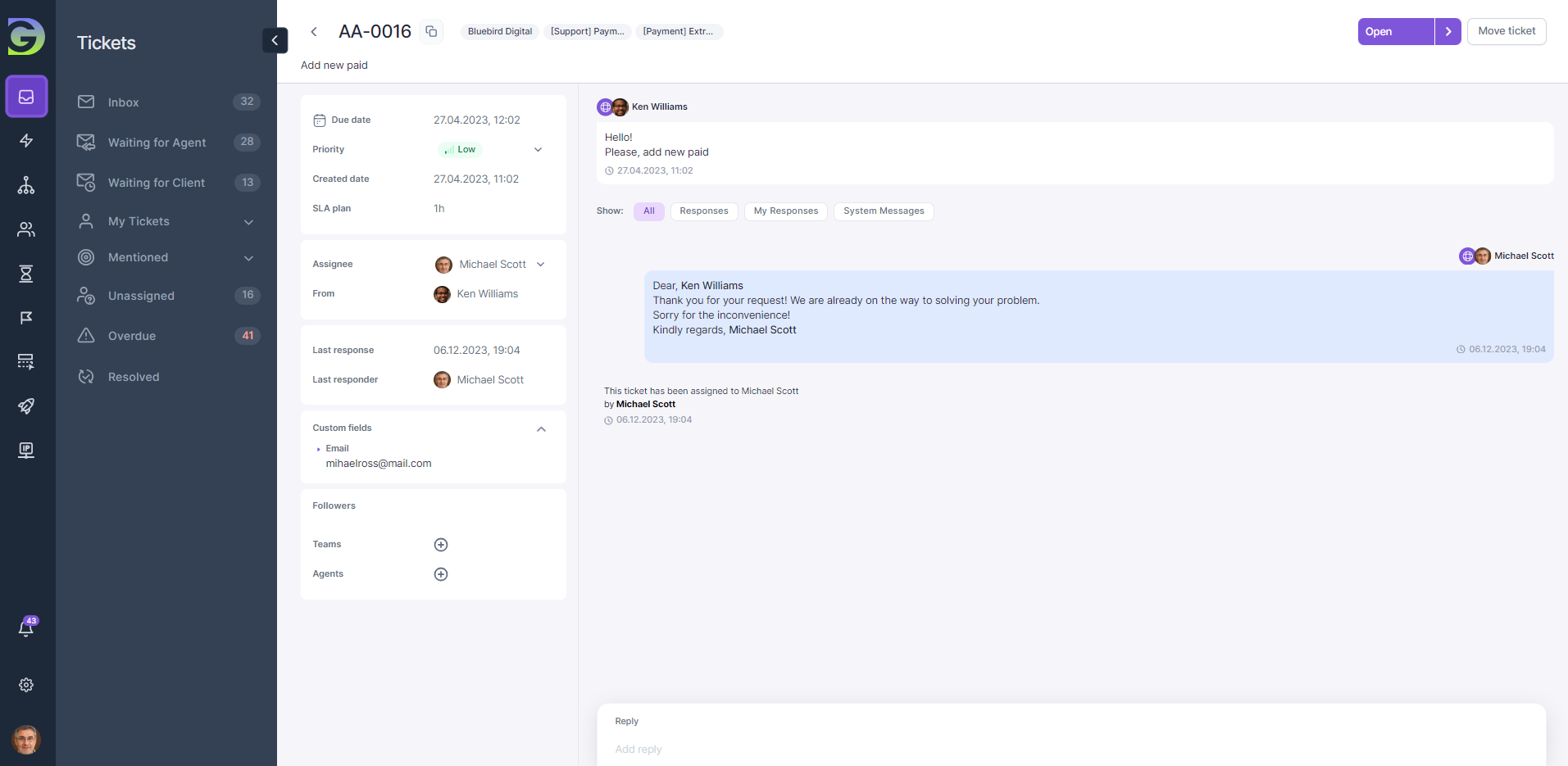
Task: Click the Add reply text field
Action: [x=1066, y=749]
